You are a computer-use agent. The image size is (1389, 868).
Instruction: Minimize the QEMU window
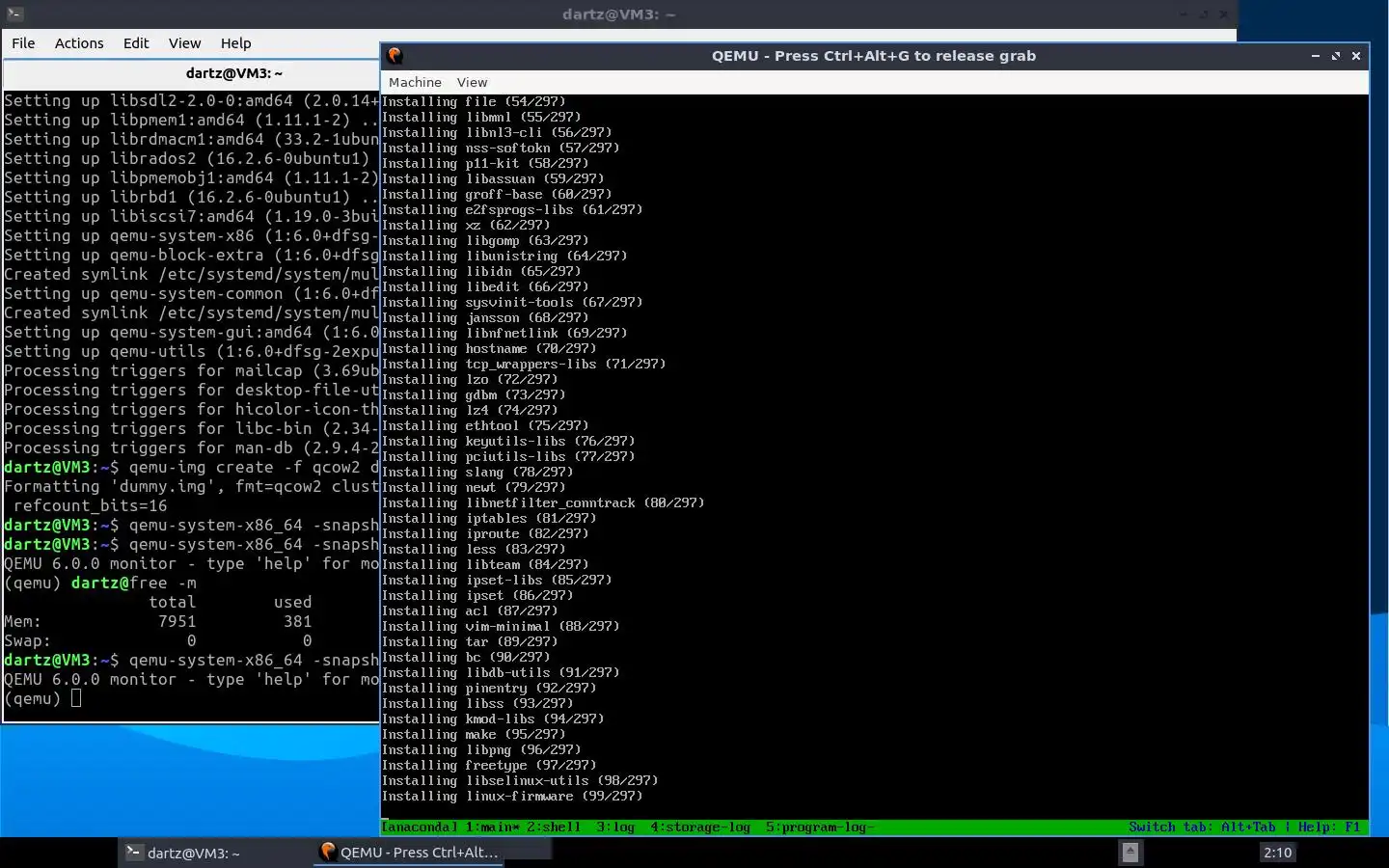1316,56
